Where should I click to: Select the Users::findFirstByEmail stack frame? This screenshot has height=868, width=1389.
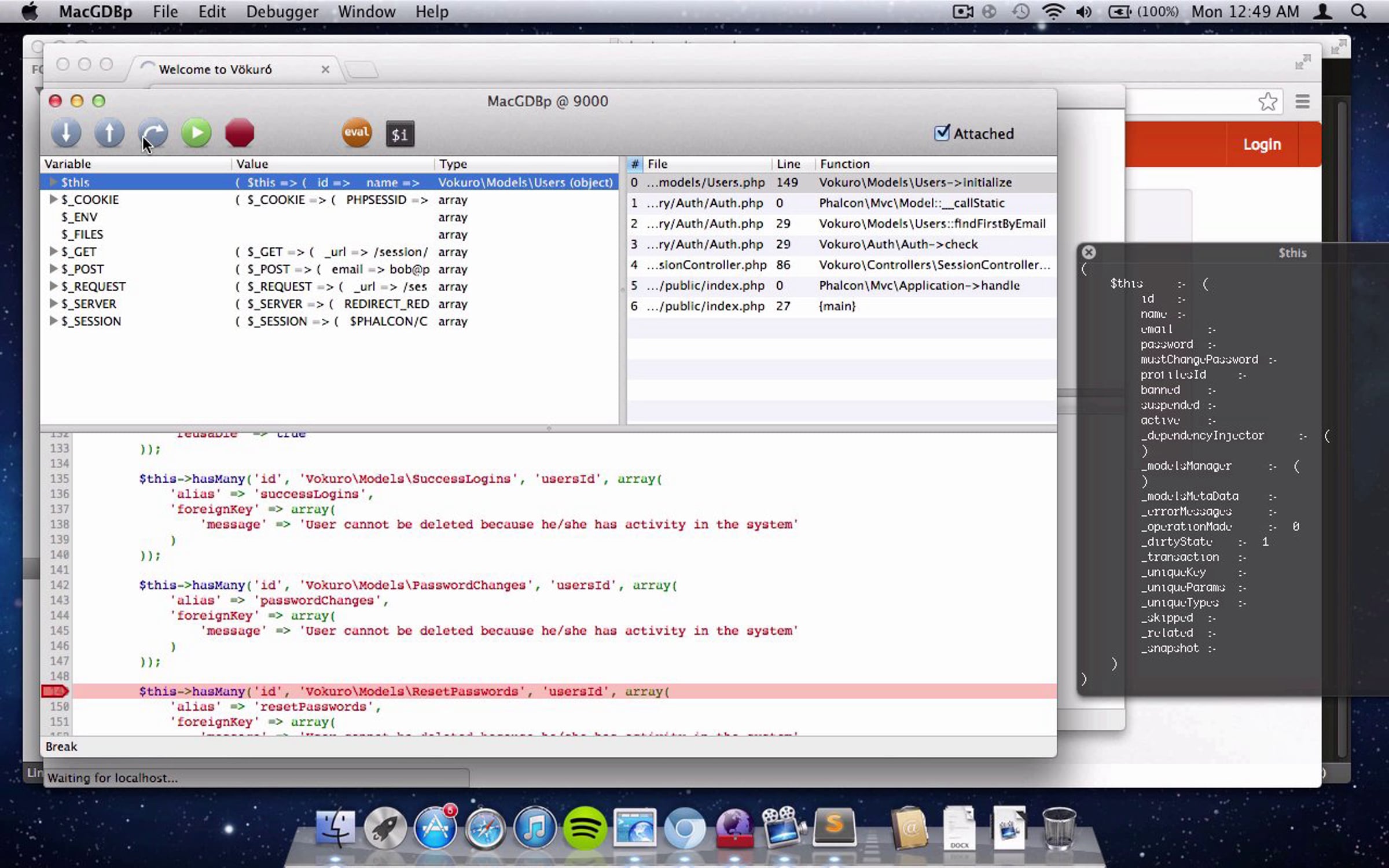coord(842,223)
